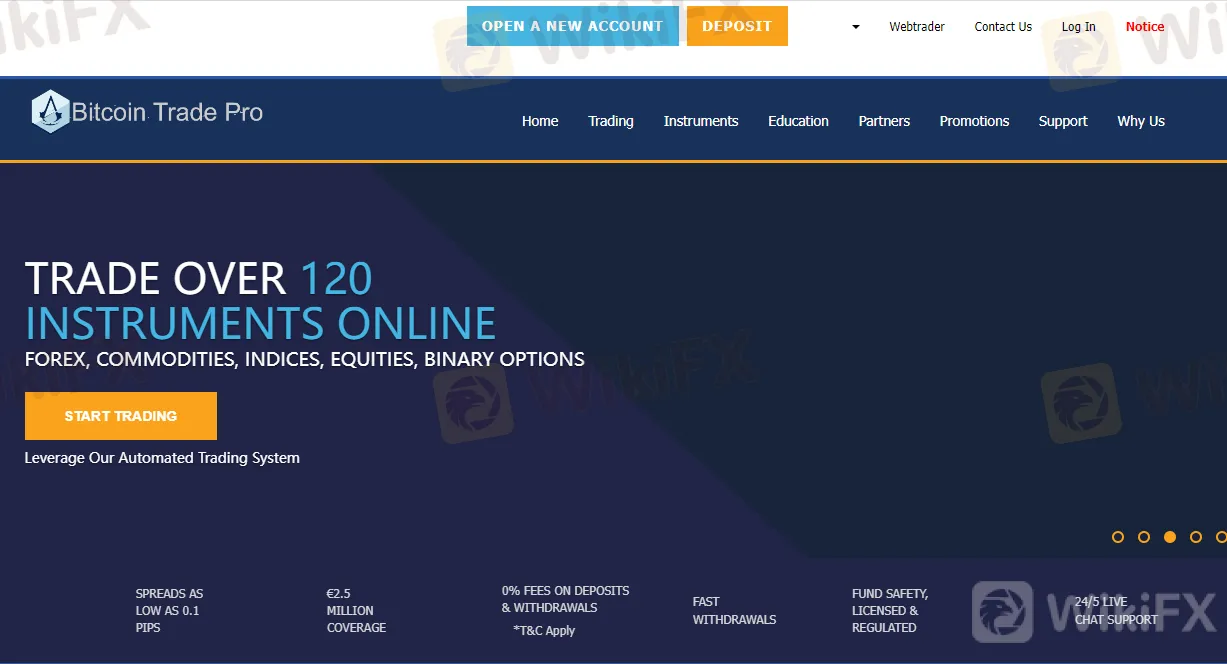Open the Trading menu
Image resolution: width=1227 pixels, height=664 pixels.
(611, 121)
